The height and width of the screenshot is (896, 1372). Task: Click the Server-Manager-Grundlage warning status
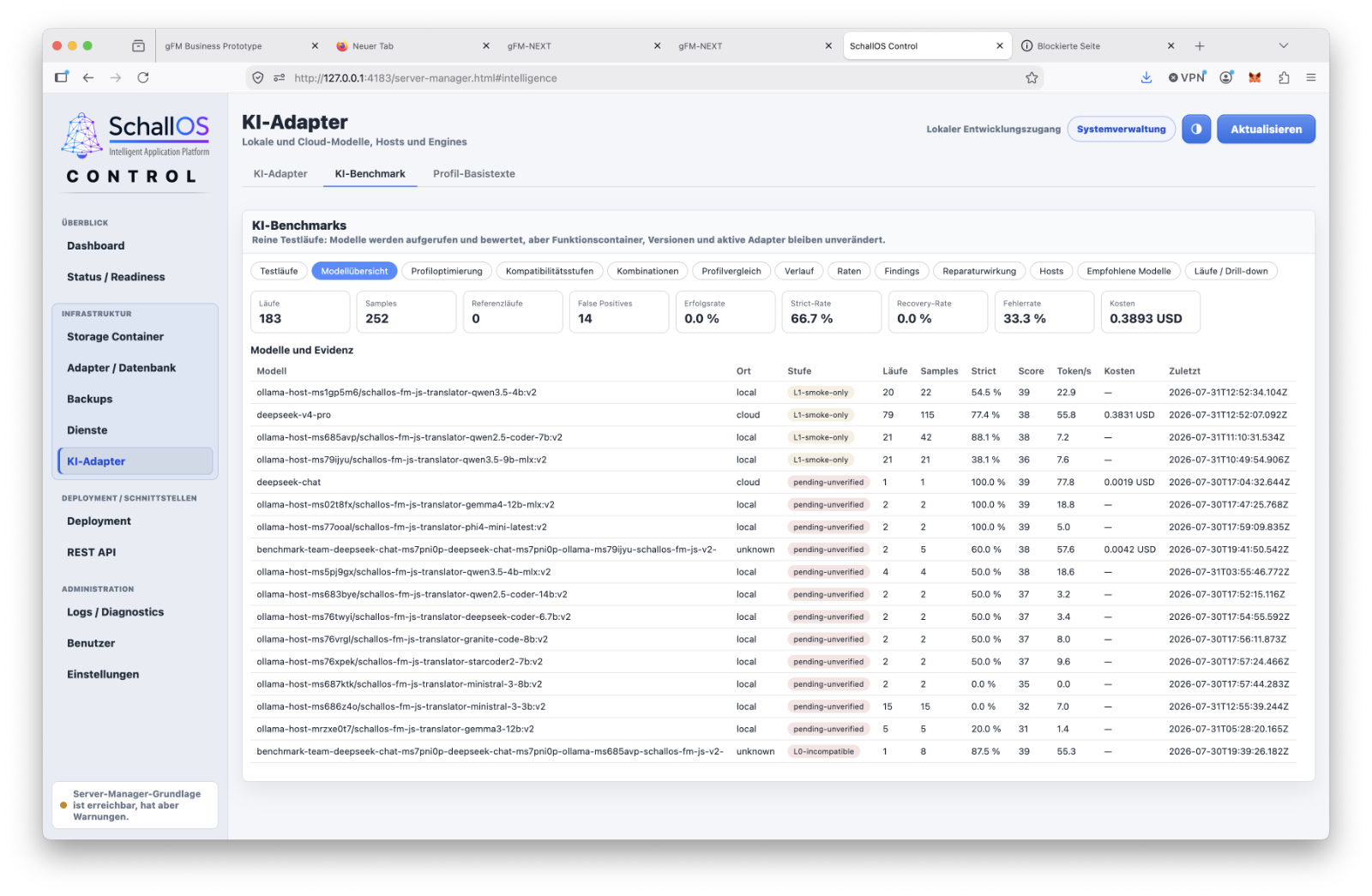click(x=135, y=805)
